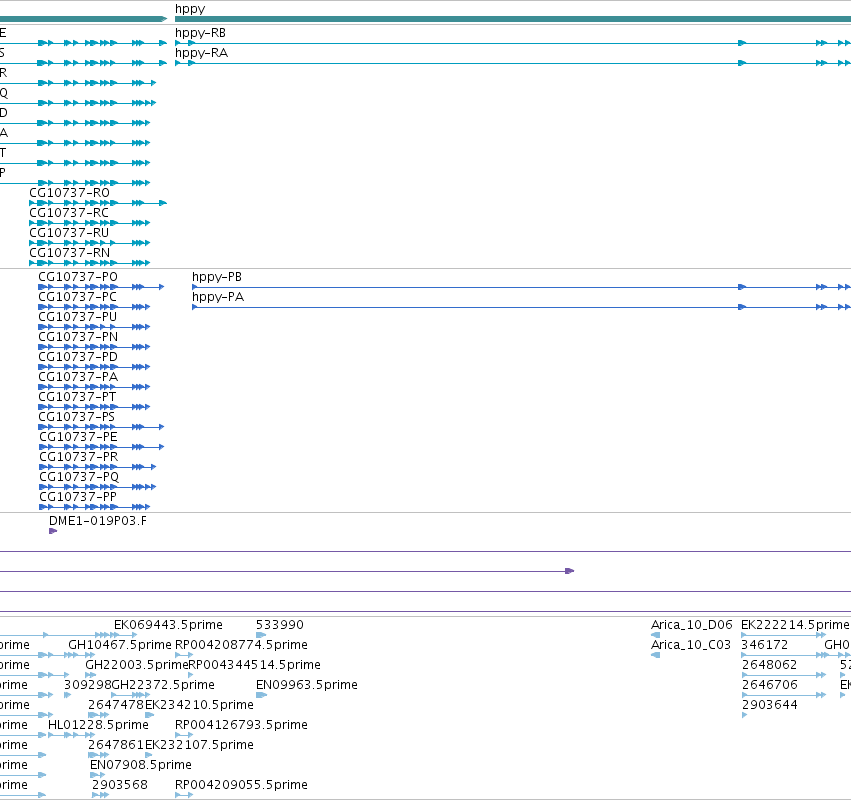The width and height of the screenshot is (851, 800).
Task: Select the hppy-PB protein feature
Action: (217, 277)
